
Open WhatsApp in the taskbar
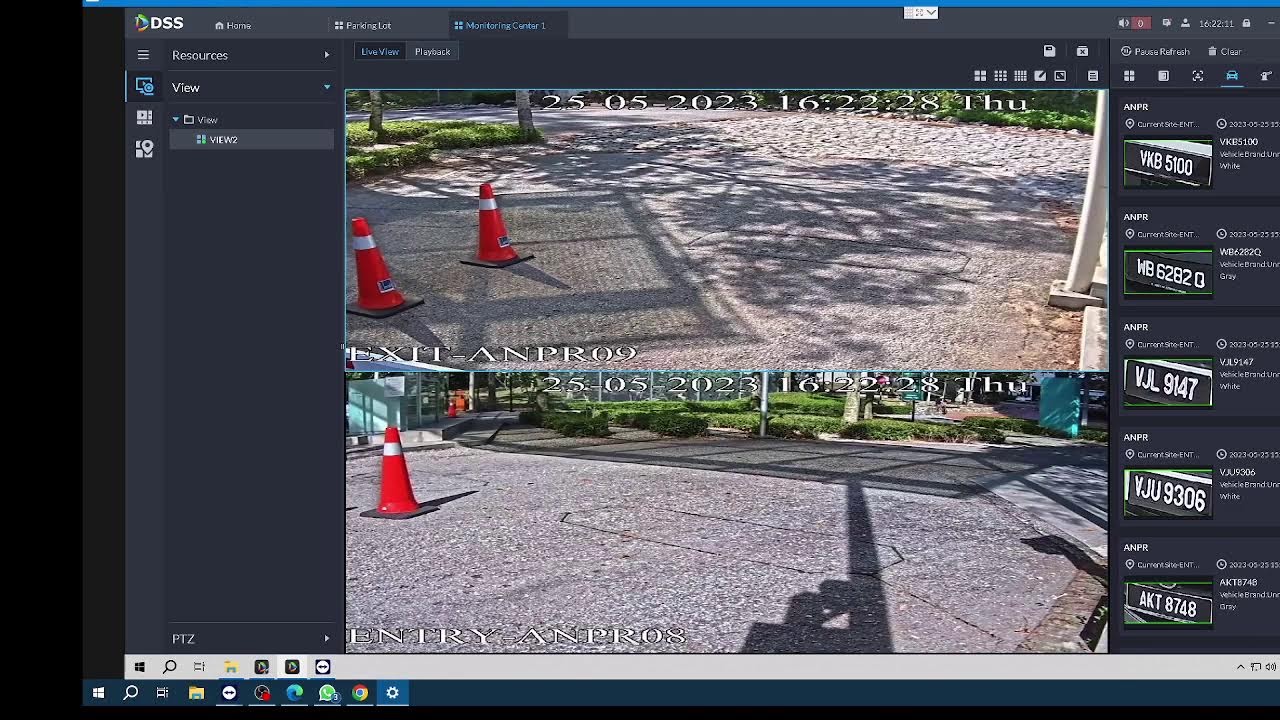pos(327,692)
